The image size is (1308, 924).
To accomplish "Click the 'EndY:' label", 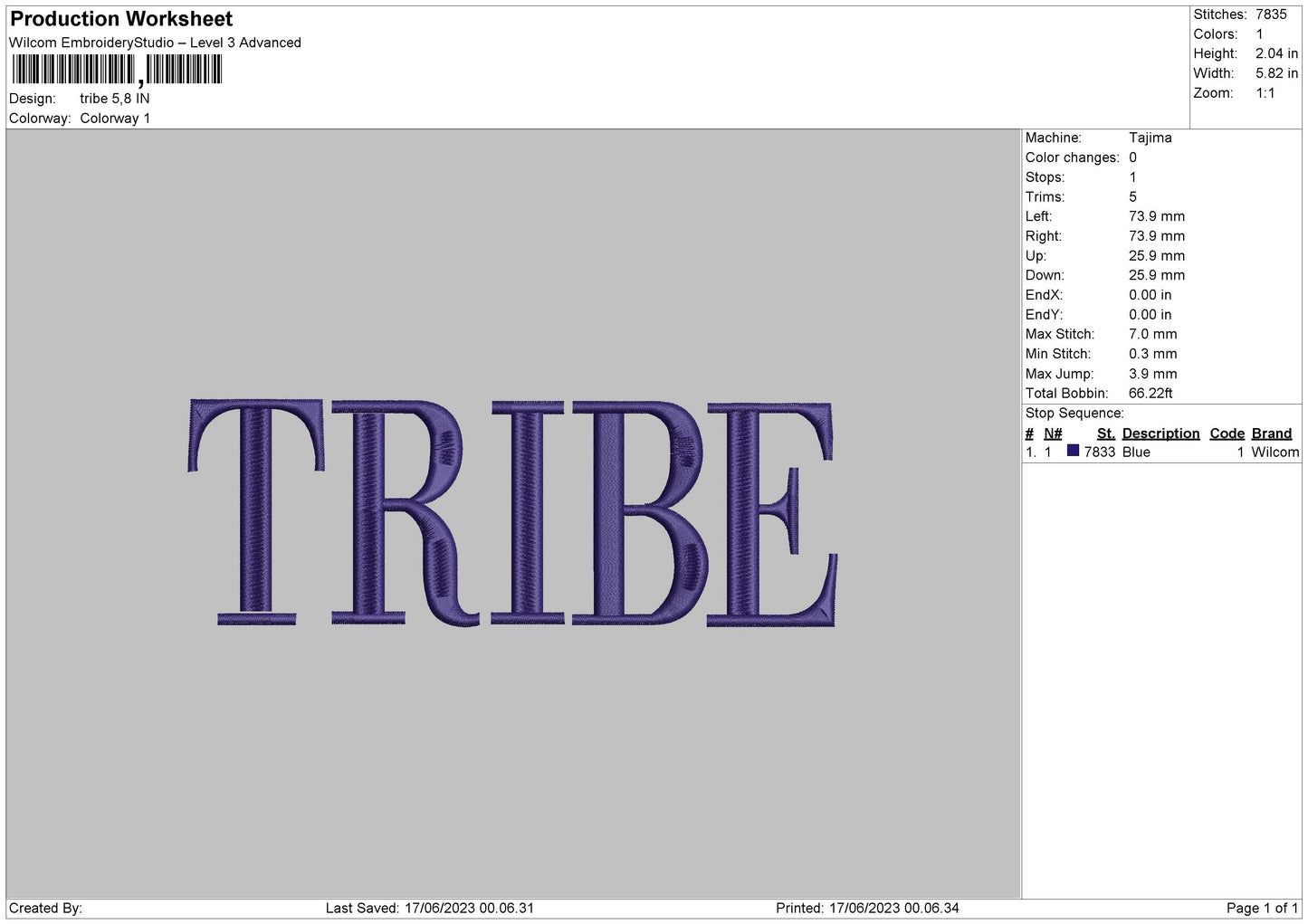I will (1044, 315).
